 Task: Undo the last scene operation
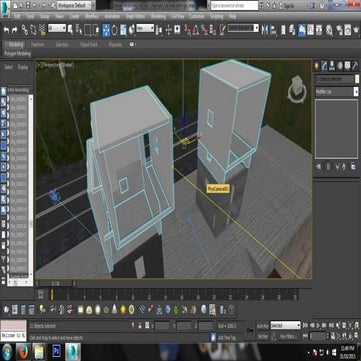click(x=6, y=30)
